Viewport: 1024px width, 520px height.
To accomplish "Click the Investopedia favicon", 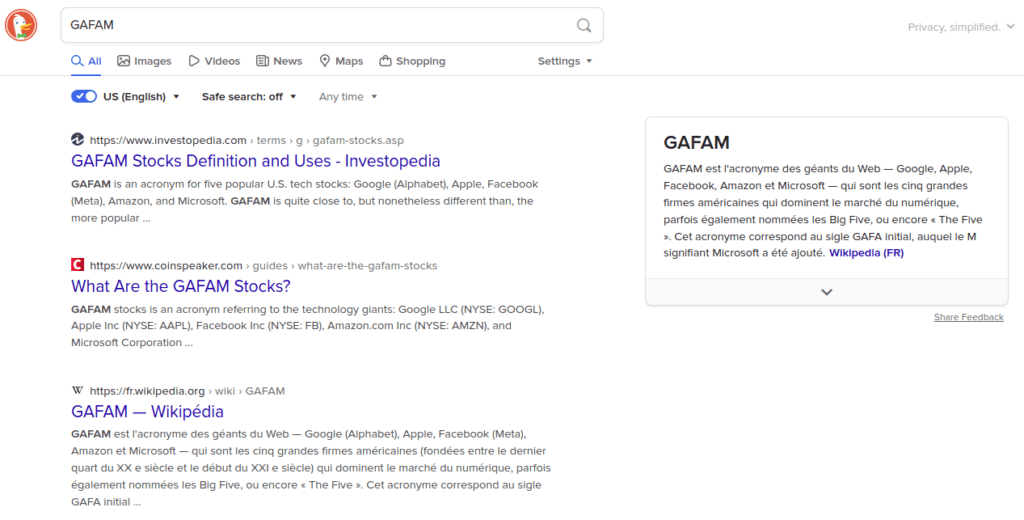I will [x=78, y=140].
